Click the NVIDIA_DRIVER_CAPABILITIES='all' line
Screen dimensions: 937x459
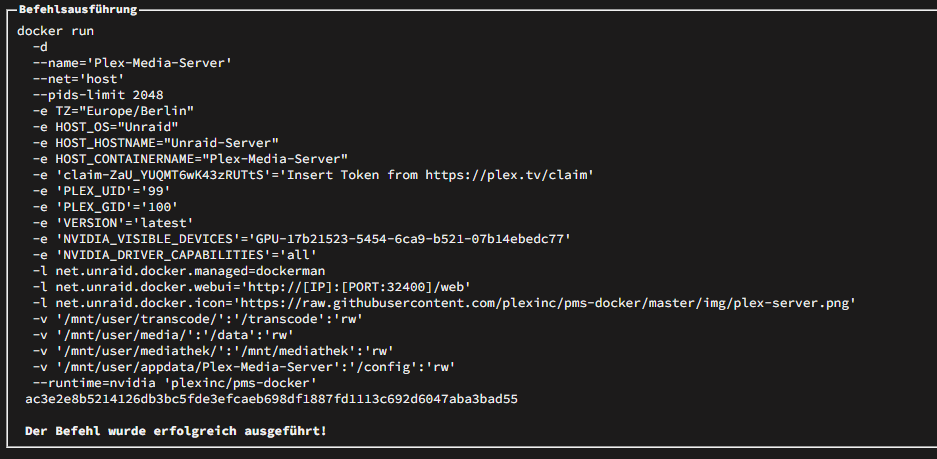point(175,255)
